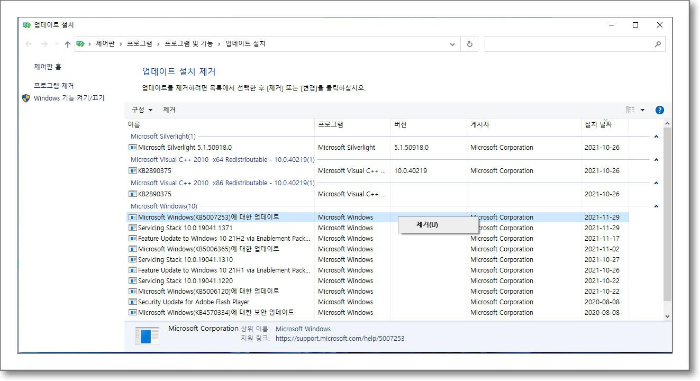Click icon of KB2890375 under x86 Redistributable
Image resolution: width=700 pixels, height=381 pixels.
click(133, 194)
